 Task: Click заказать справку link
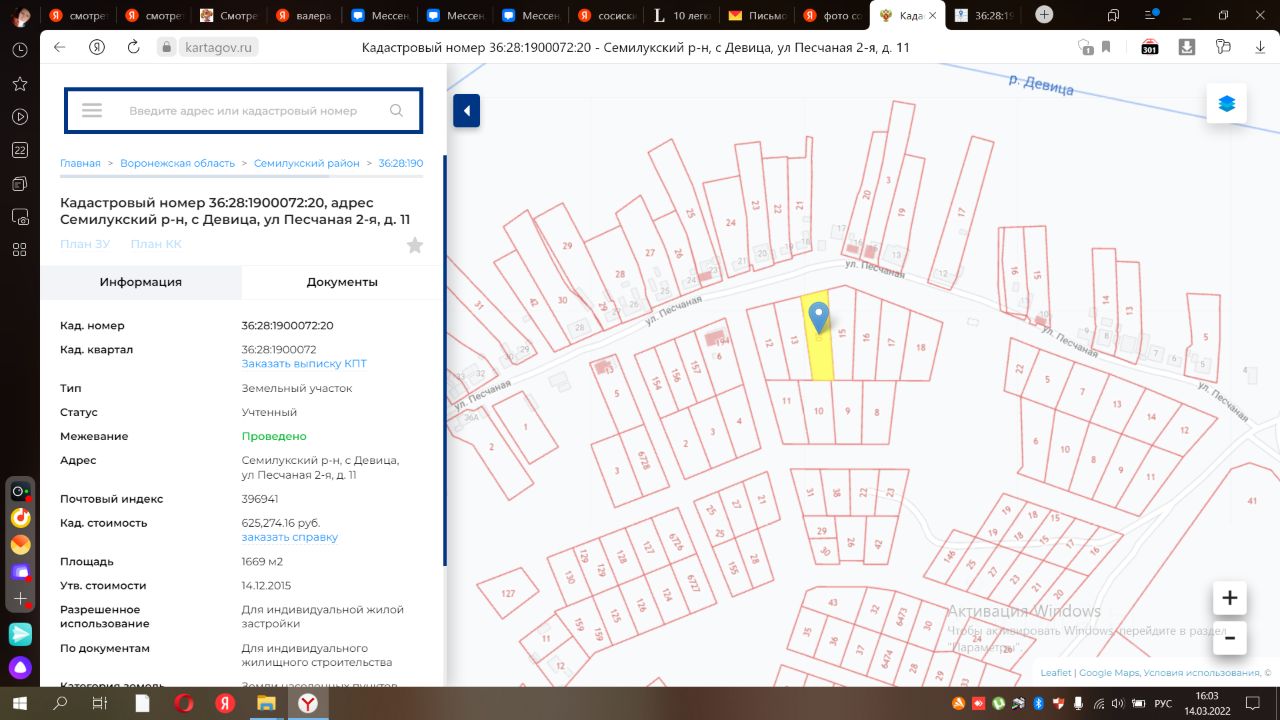pos(290,537)
